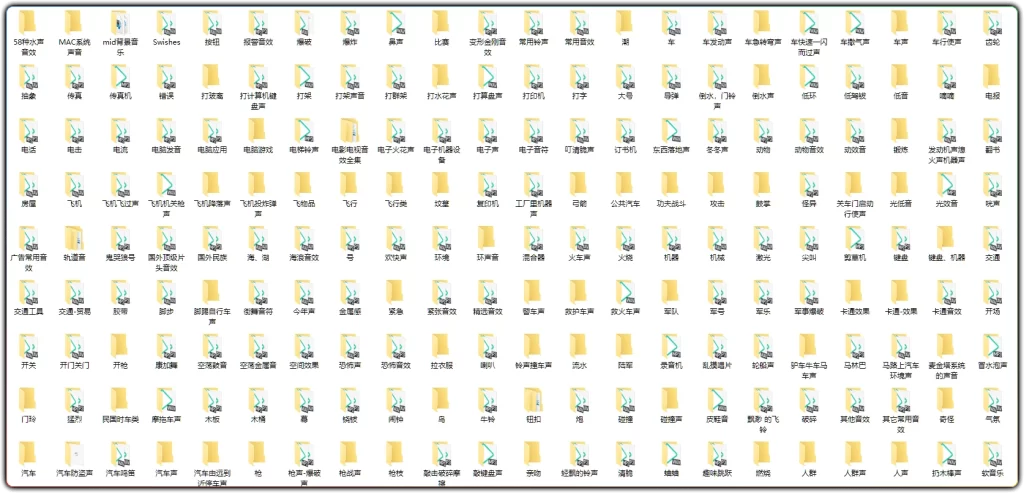Click the 电影电视音效全集 folder

tap(349, 140)
